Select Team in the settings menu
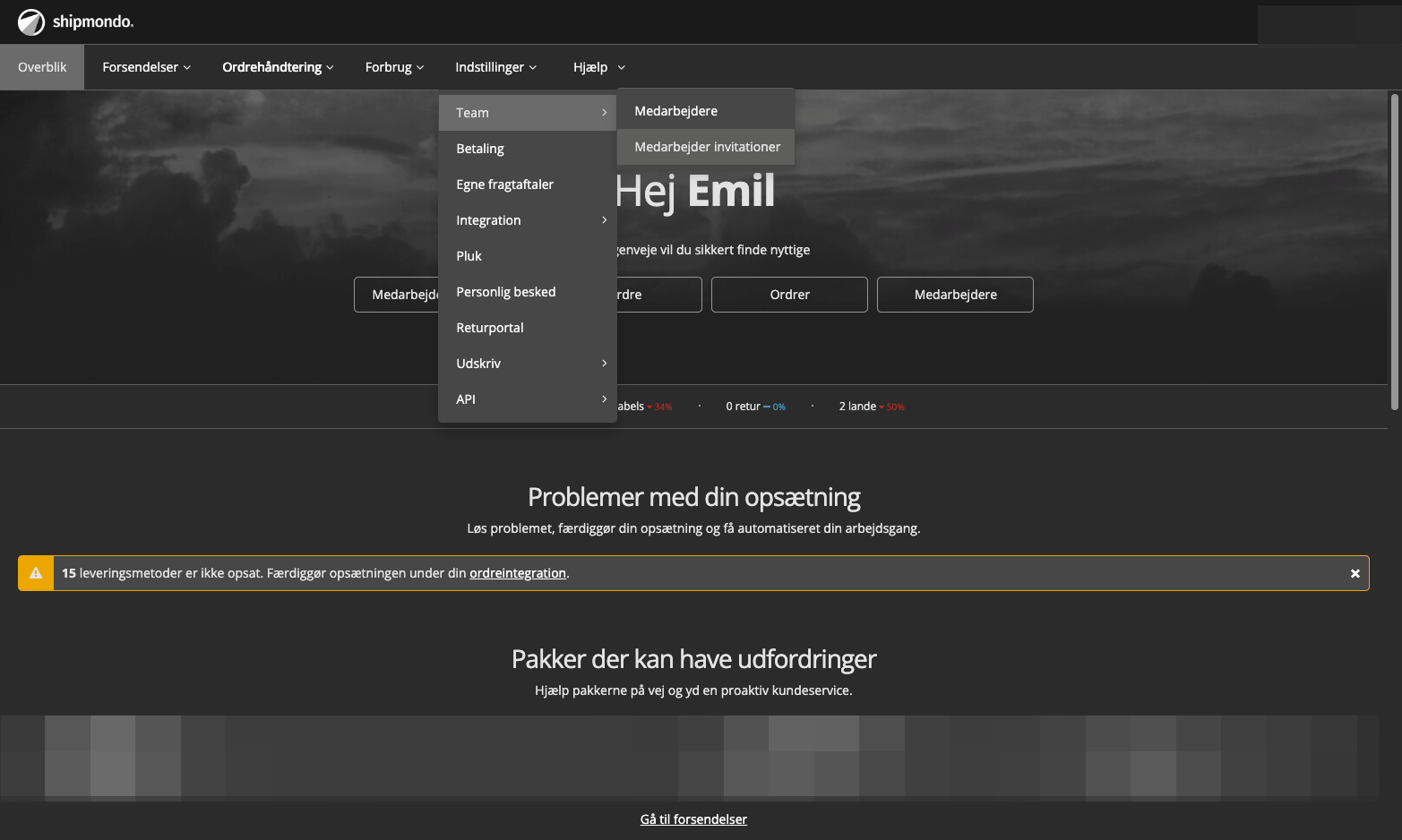Screen dimensions: 1402x840 tap(528, 113)
